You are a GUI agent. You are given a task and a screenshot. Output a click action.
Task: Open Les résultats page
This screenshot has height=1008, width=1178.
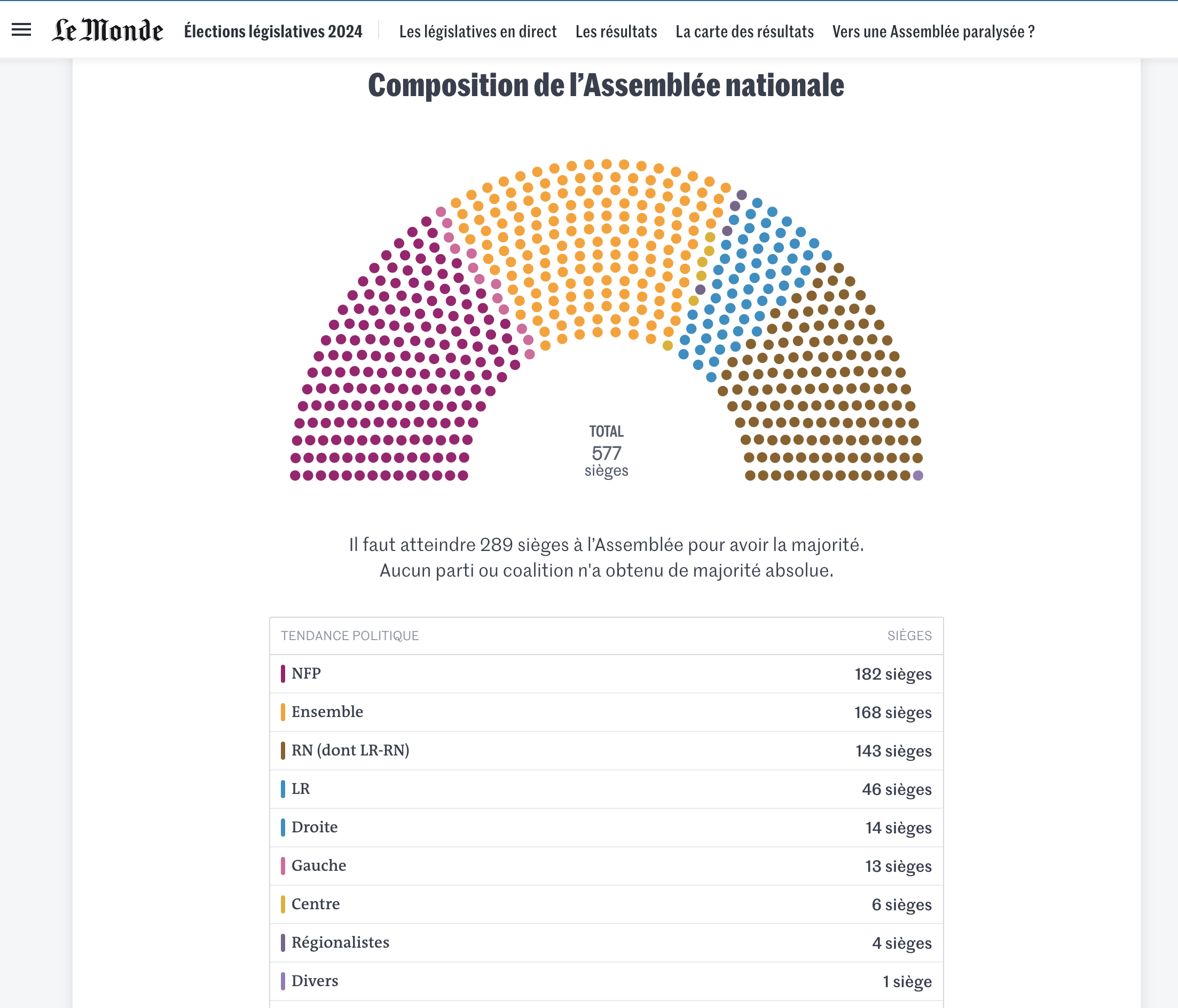(616, 31)
